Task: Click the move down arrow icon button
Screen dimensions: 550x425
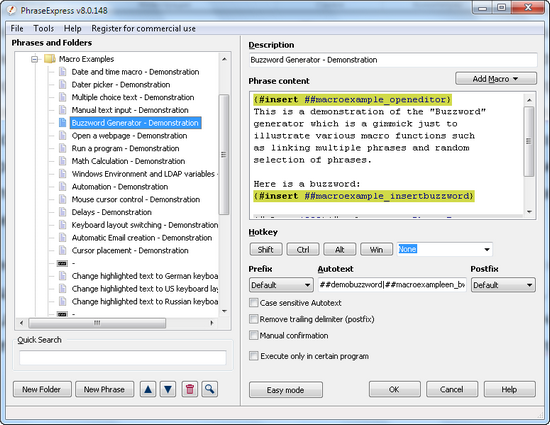Action: (x=168, y=389)
